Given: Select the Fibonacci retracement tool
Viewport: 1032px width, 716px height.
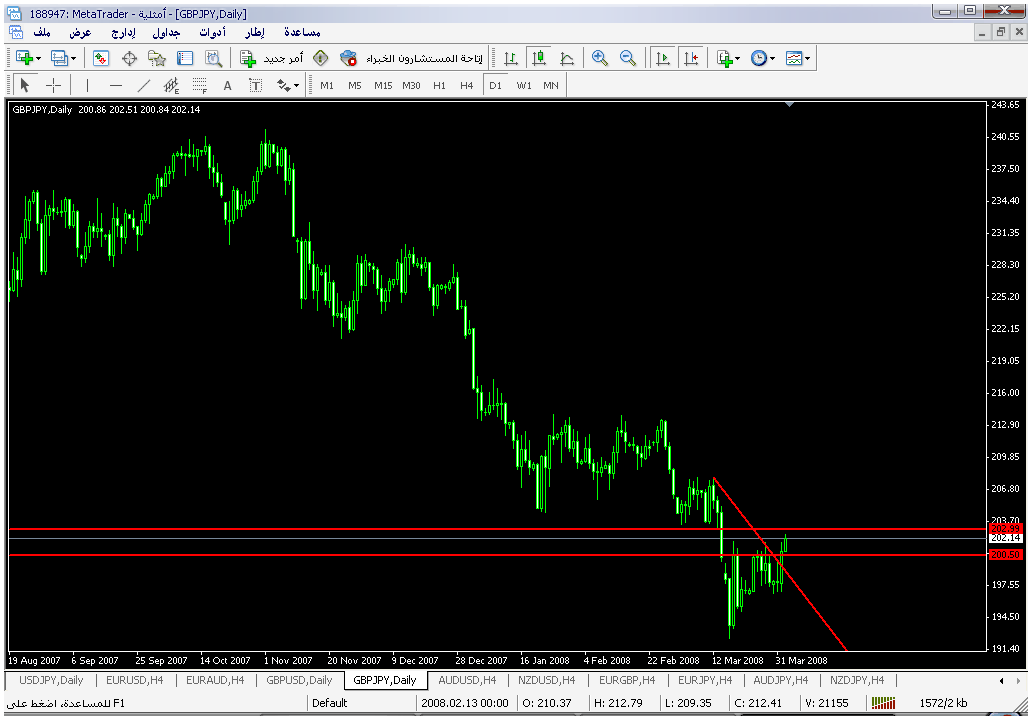Looking at the screenshot, I should pyautogui.click(x=199, y=86).
